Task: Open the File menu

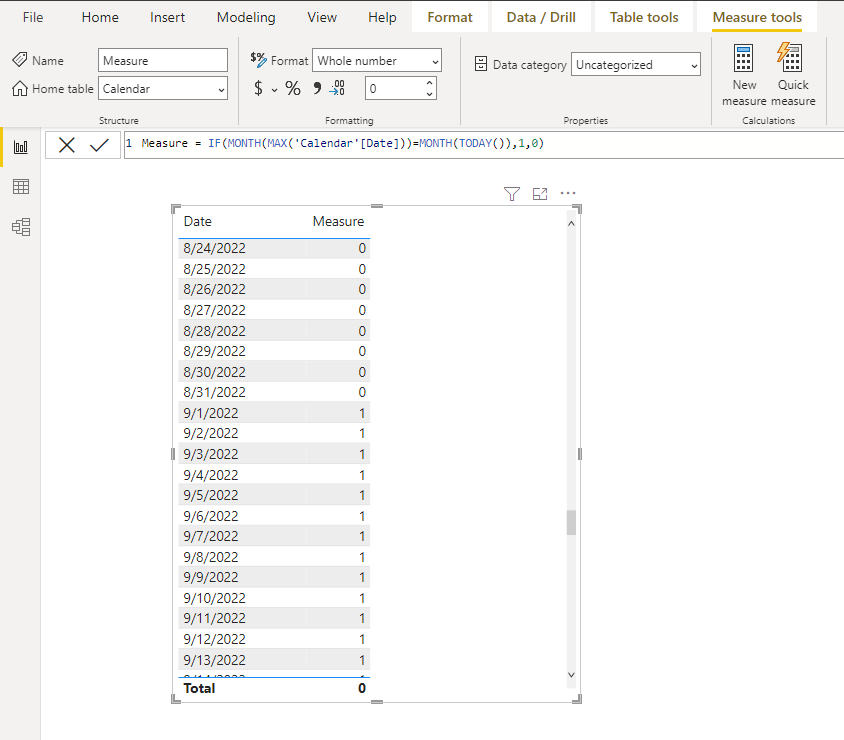Action: pos(33,17)
